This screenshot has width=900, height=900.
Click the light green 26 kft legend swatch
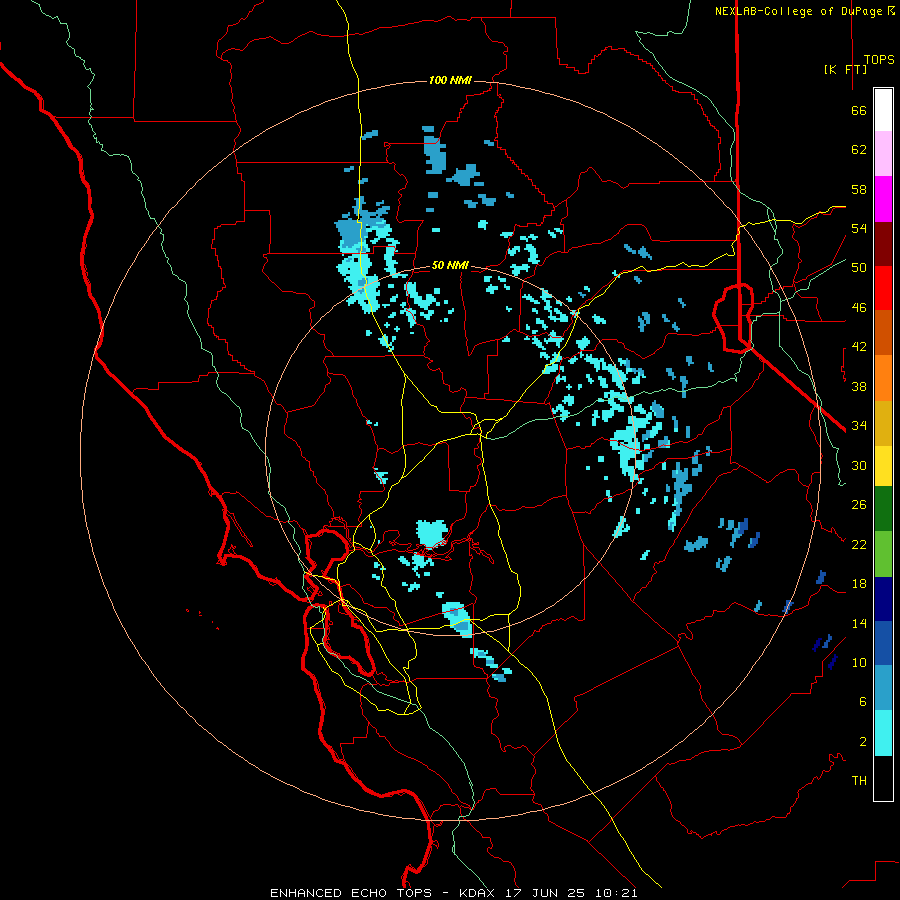point(883,554)
